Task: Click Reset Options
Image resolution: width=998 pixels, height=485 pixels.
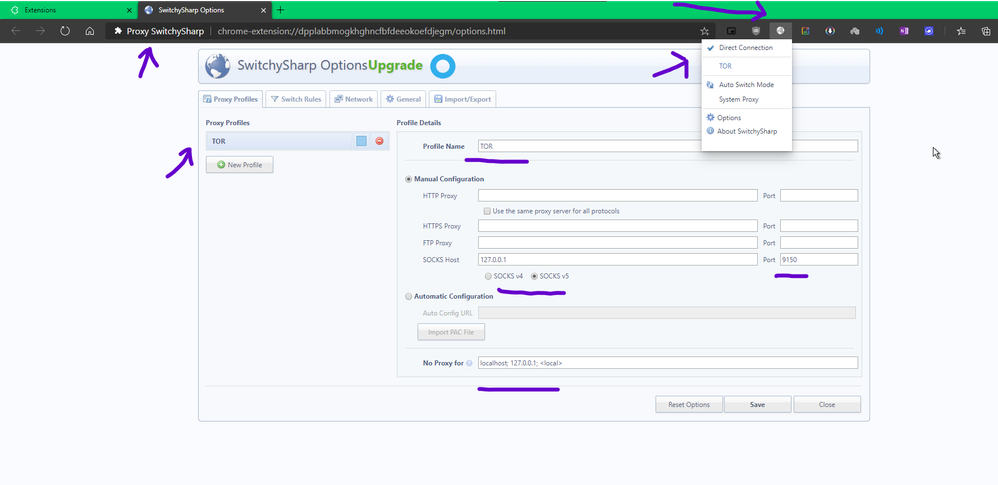Action: tap(689, 404)
